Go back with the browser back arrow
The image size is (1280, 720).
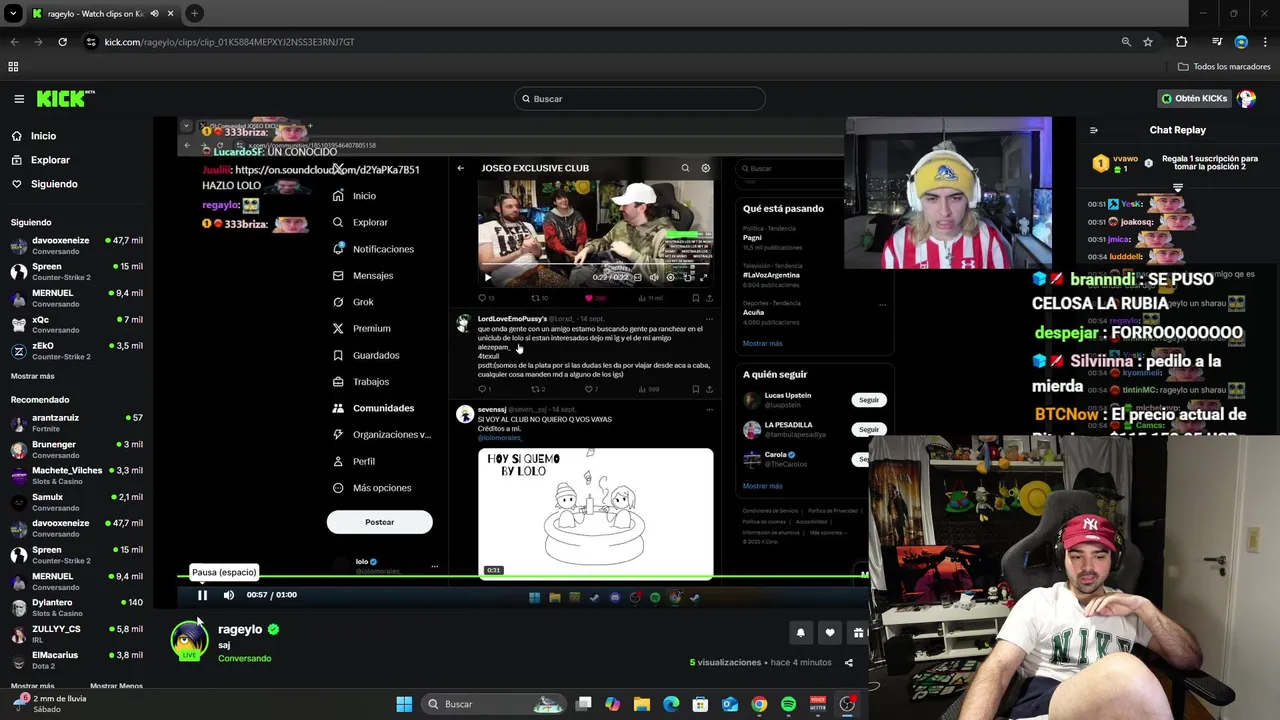(x=14, y=42)
